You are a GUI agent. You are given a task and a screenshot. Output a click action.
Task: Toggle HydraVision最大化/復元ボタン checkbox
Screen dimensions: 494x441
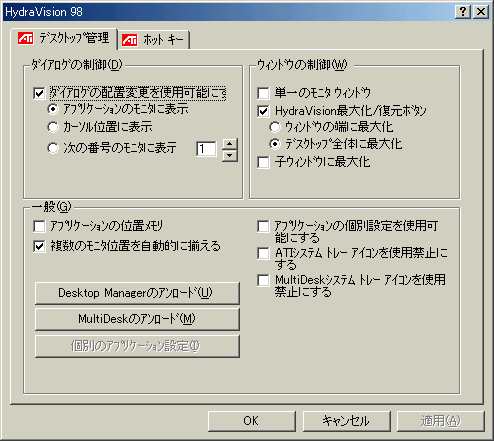click(x=263, y=111)
